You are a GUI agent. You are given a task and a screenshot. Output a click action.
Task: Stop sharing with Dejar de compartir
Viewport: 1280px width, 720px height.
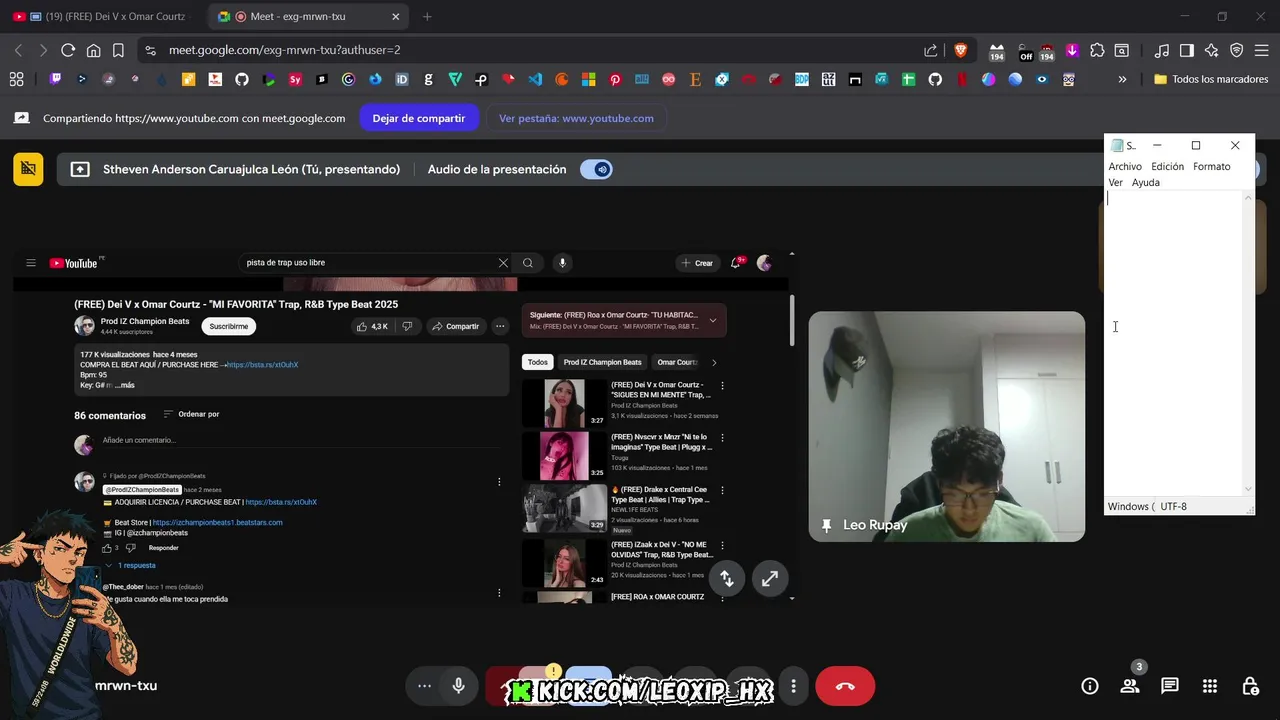pyautogui.click(x=419, y=118)
